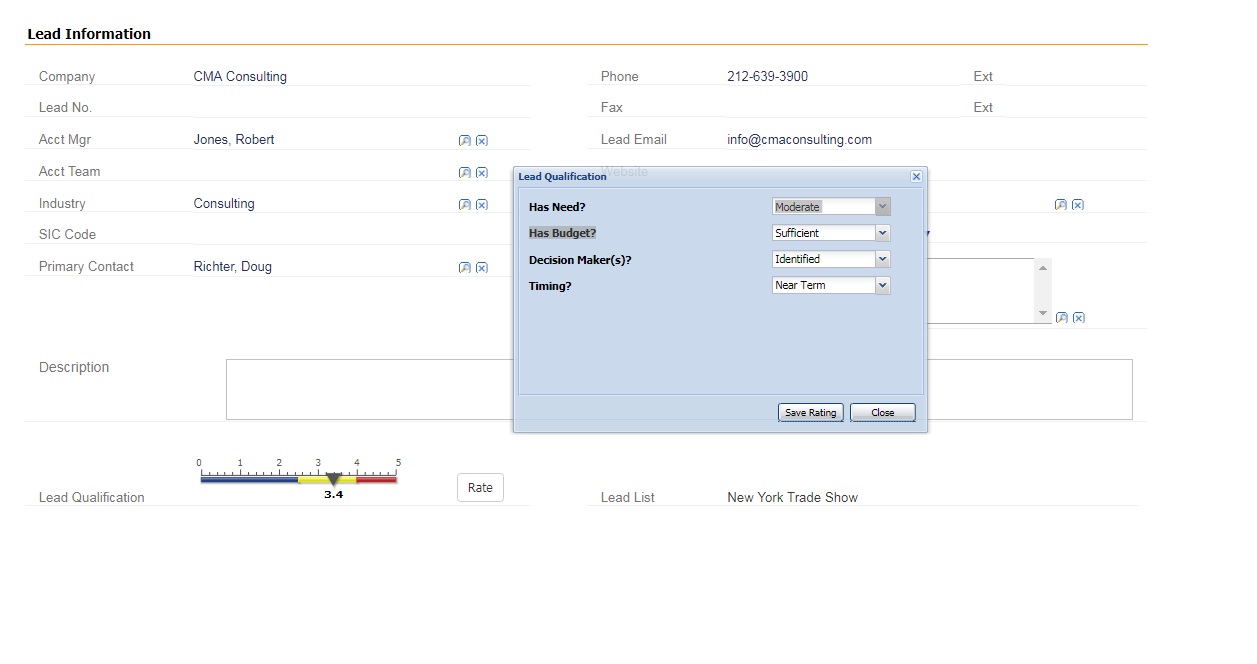Clear the Primary Contact field

482,267
